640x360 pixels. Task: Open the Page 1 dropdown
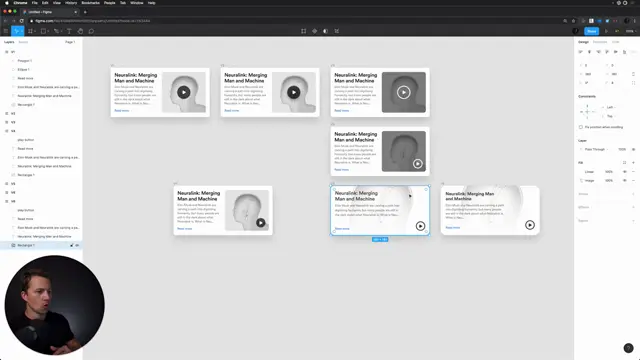[70, 42]
